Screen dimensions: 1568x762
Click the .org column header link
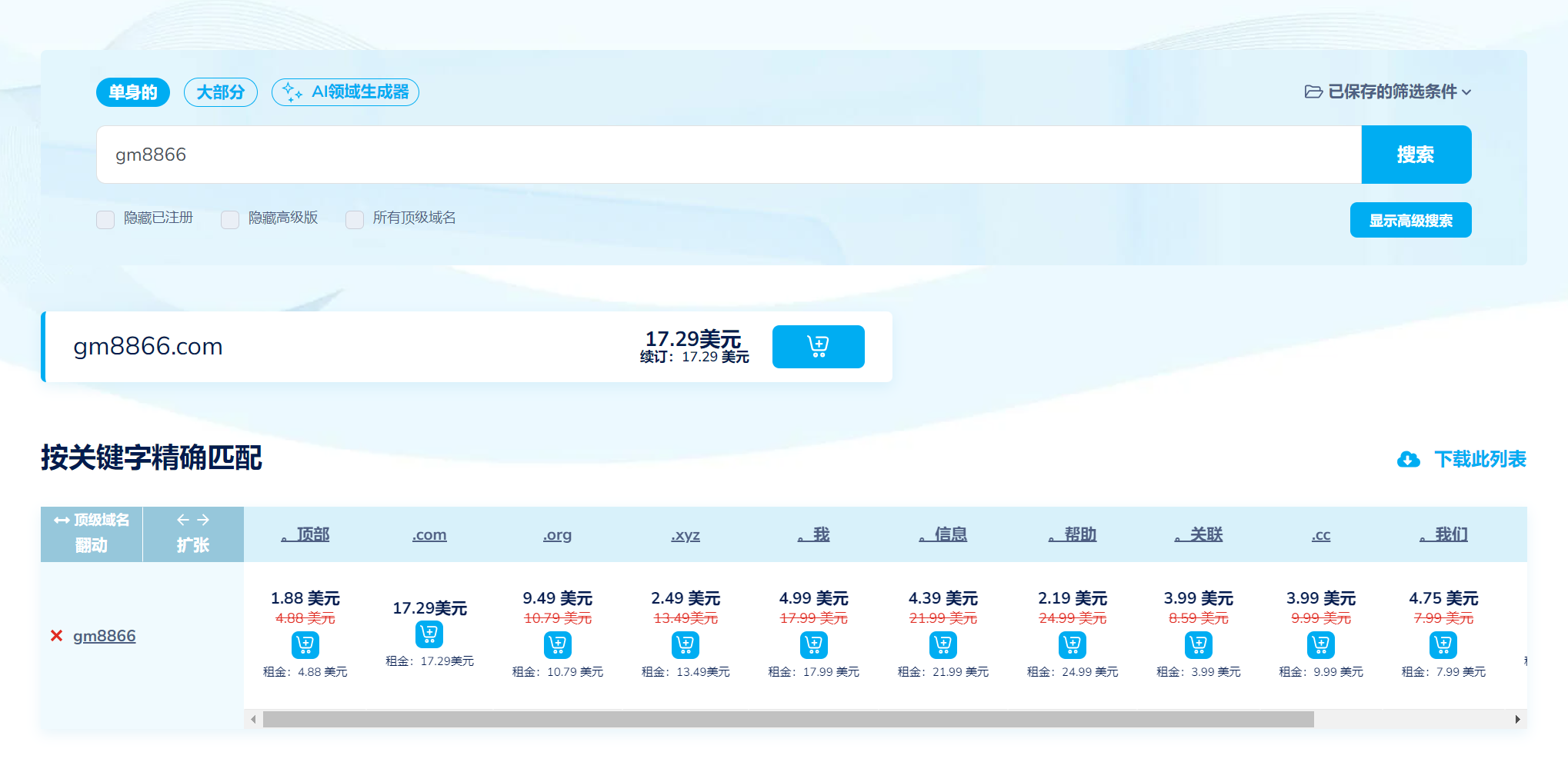click(558, 534)
